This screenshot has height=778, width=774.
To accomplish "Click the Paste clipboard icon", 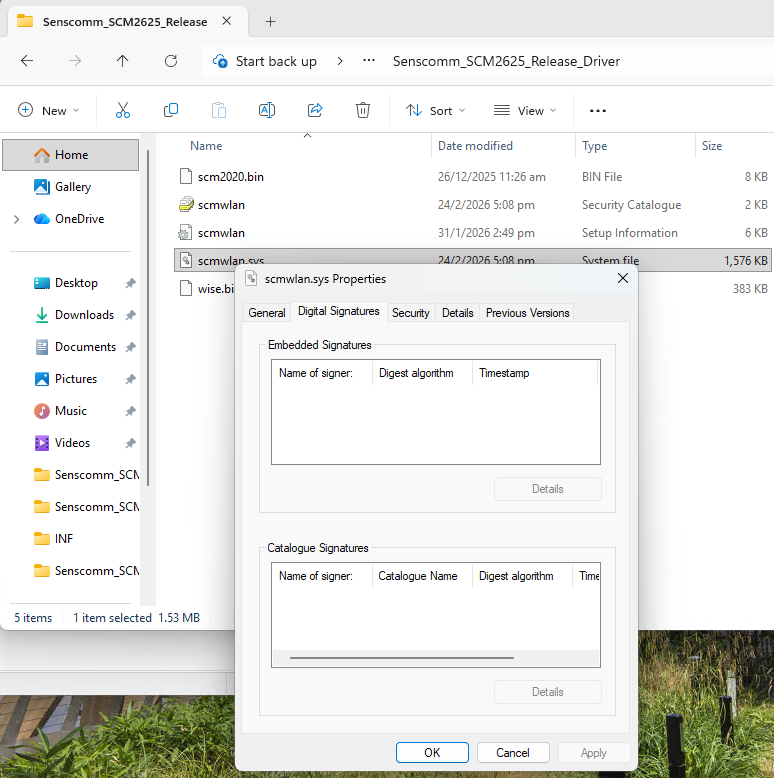I will click(x=219, y=110).
